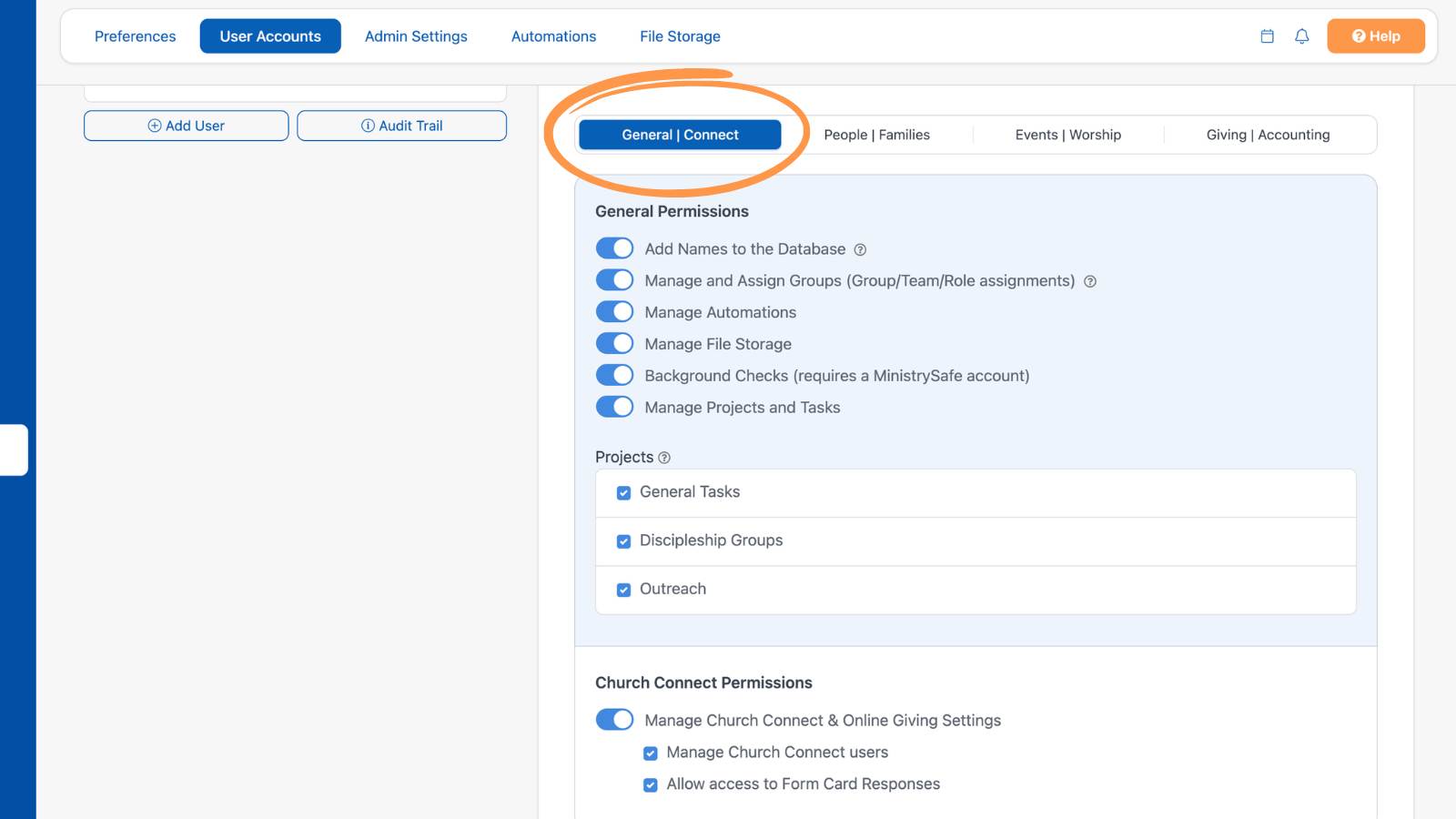Click the Add User button
Screen dimensions: 1456x819
[187, 126]
